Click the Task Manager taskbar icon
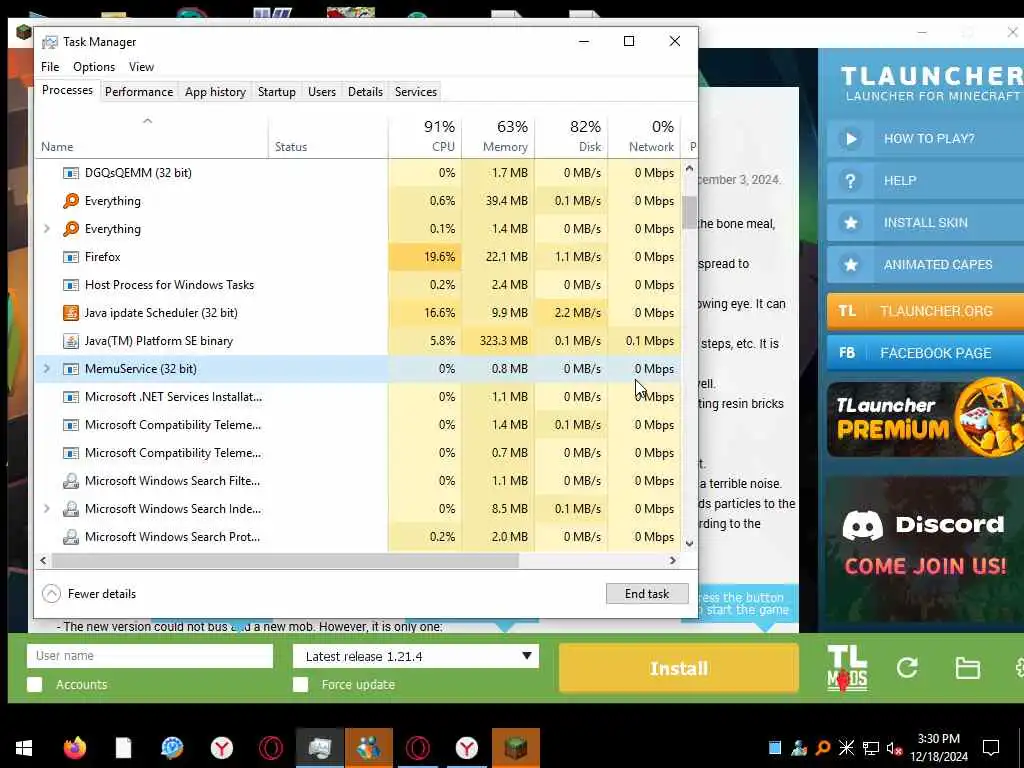Viewport: 1024px width, 768px height. [319, 748]
